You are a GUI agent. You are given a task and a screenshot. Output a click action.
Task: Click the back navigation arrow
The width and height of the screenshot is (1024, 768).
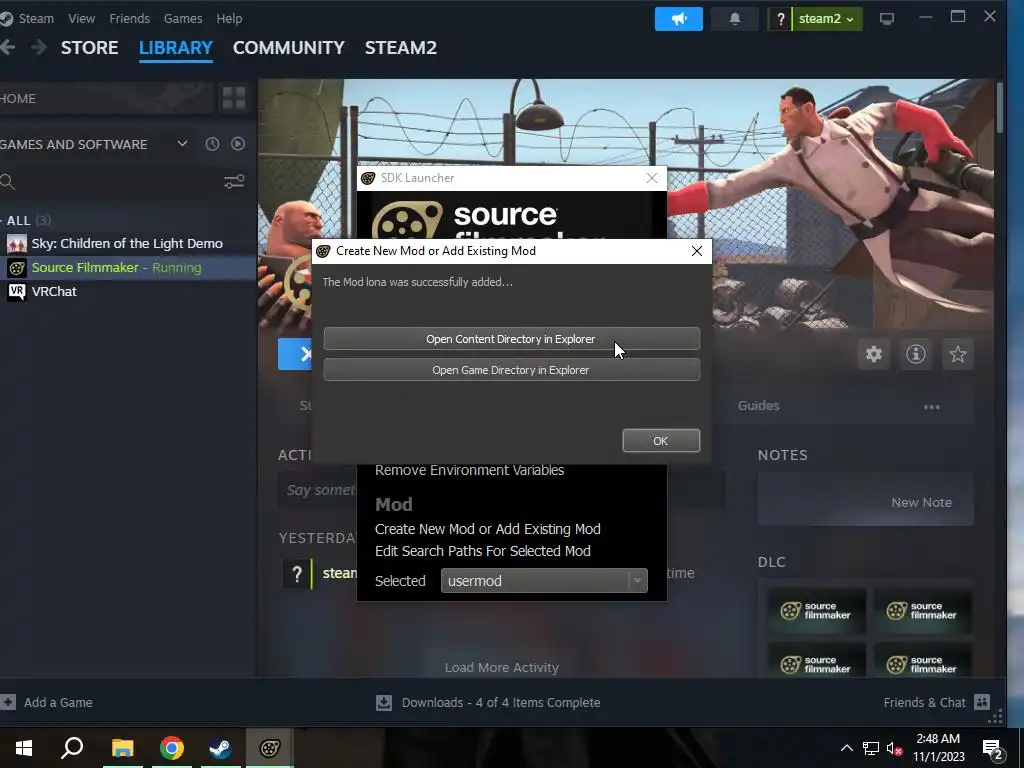click(8, 47)
